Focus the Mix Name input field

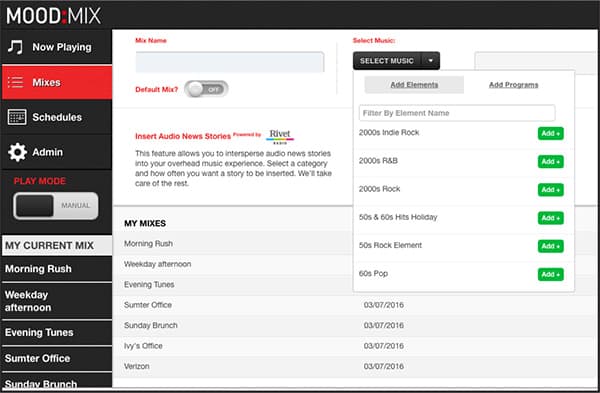230,62
